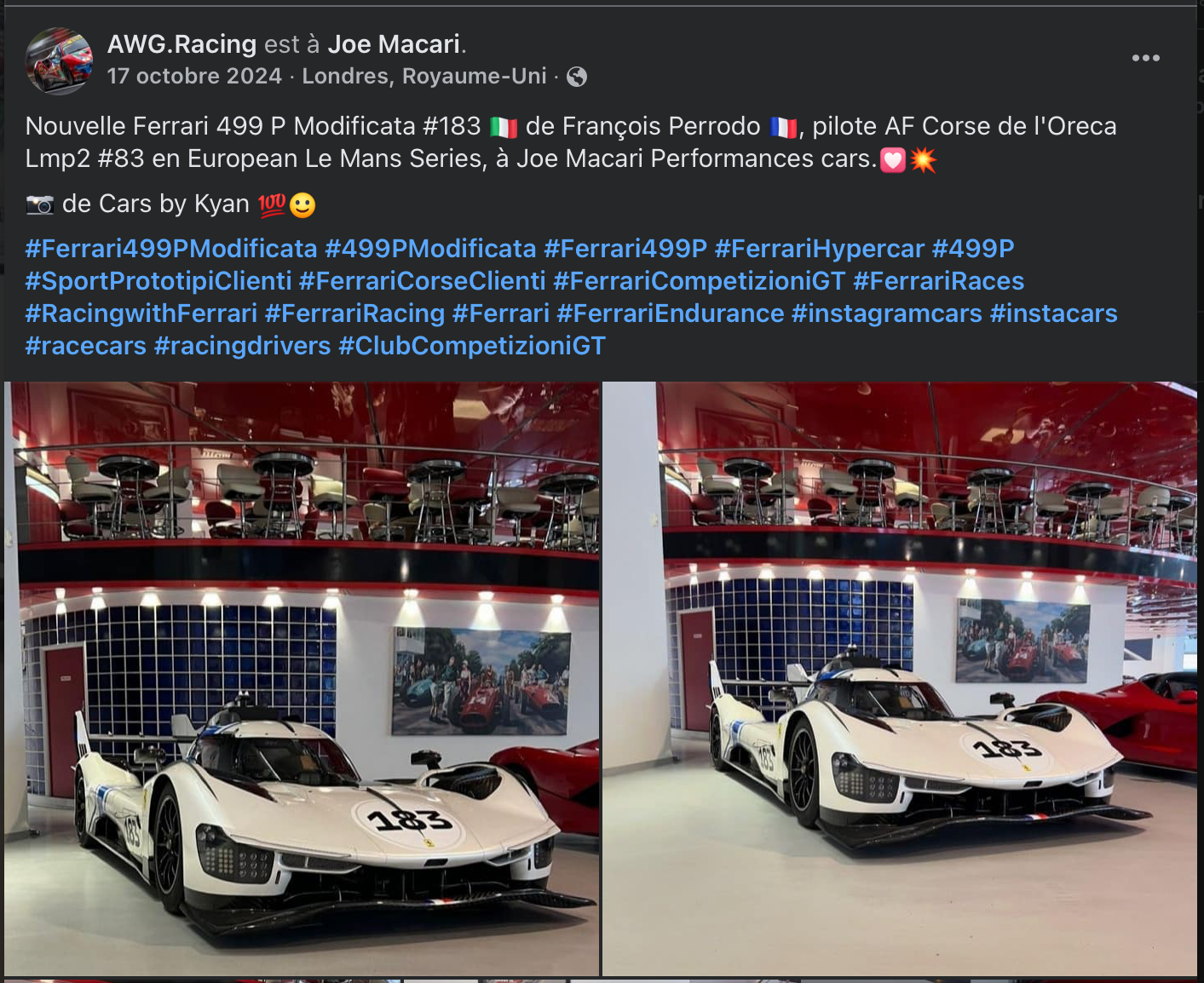The image size is (1204, 983).
Task: Follow the #RacingwithFerrari hashtag
Action: point(141,313)
